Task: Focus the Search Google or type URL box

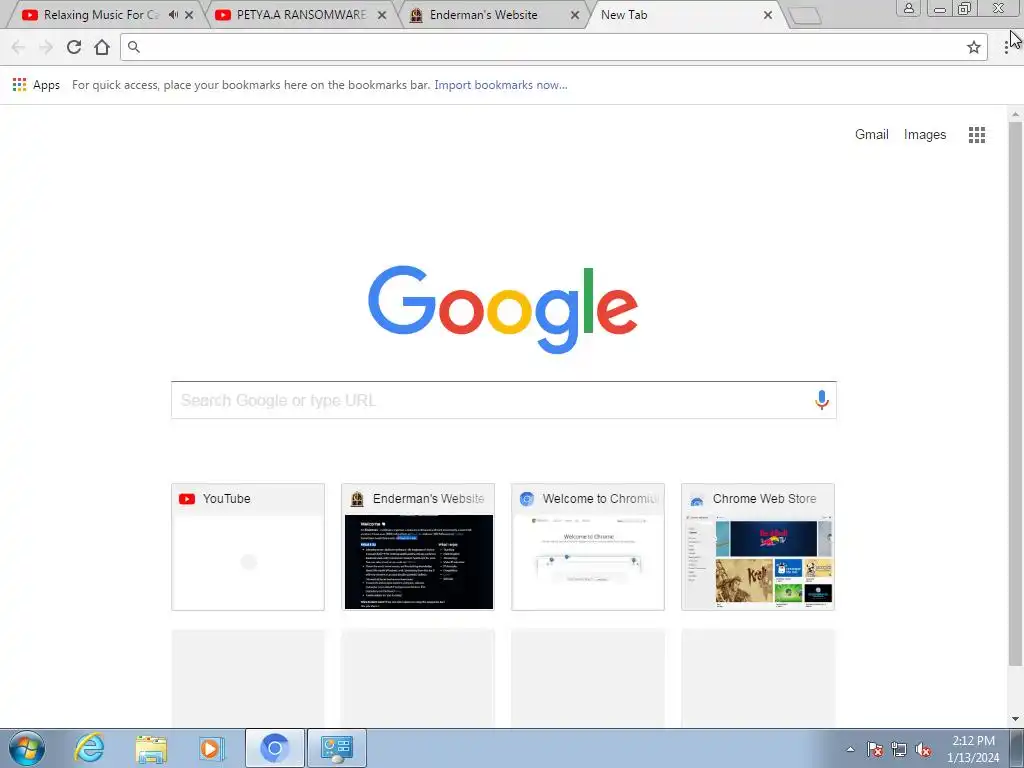Action: pyautogui.click(x=504, y=400)
